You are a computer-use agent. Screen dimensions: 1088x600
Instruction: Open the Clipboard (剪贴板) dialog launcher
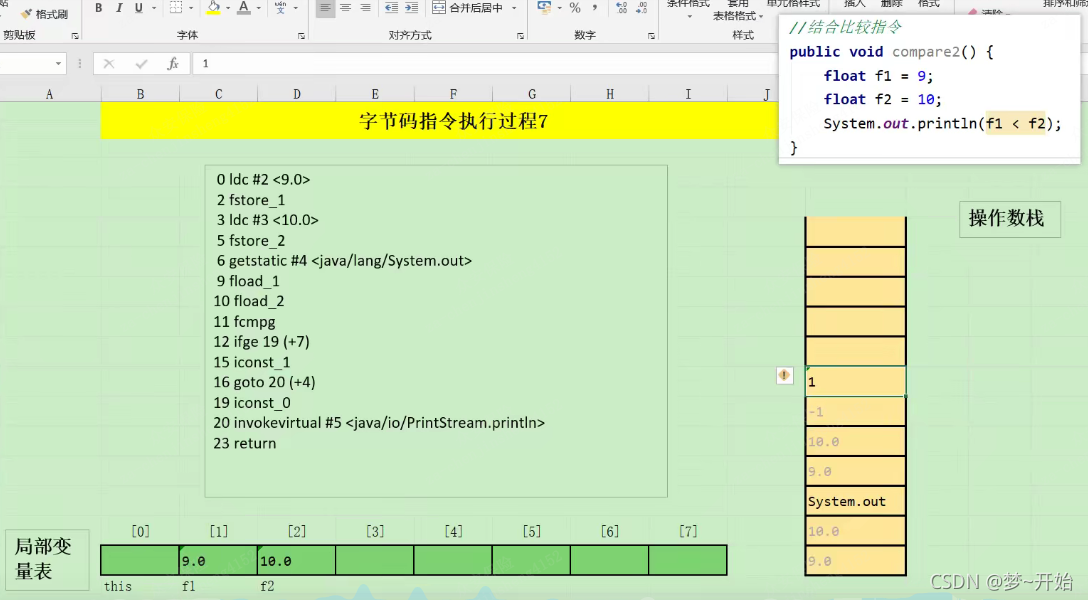(75, 35)
